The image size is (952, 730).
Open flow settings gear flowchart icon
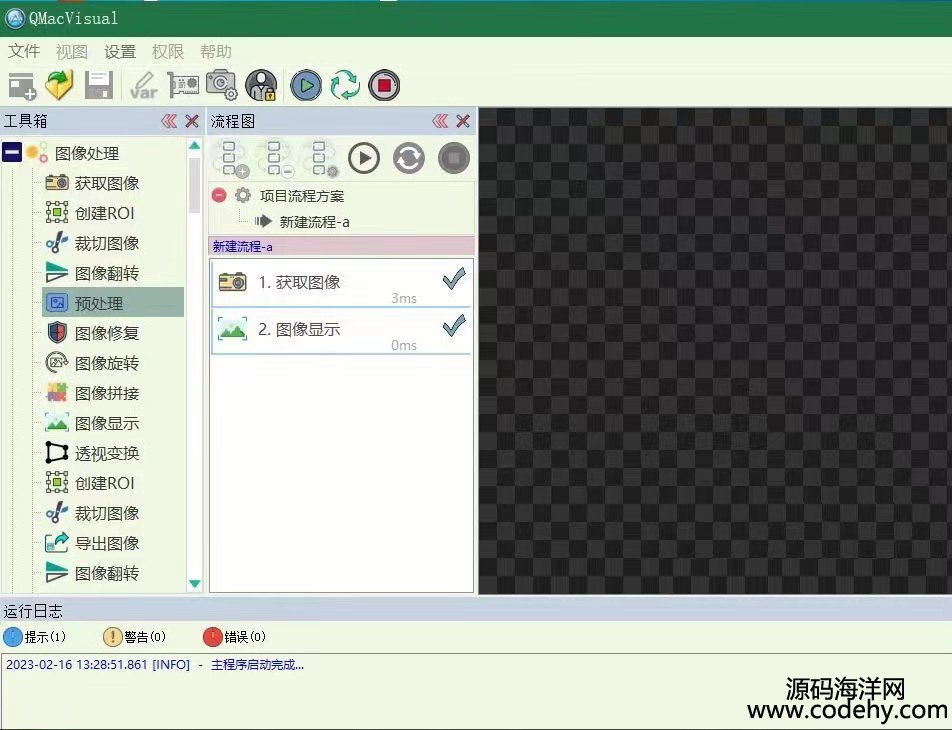(322, 159)
